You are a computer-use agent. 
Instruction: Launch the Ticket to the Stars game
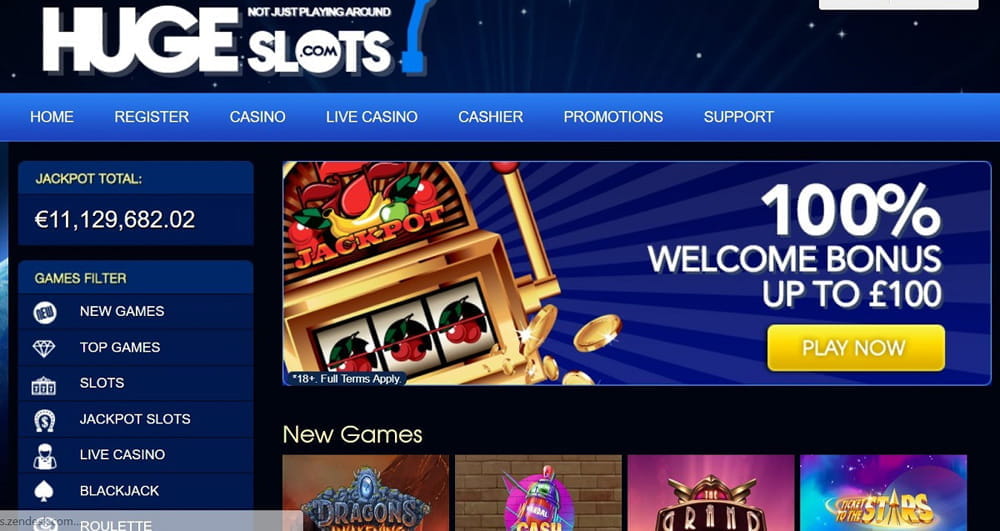coord(883,493)
